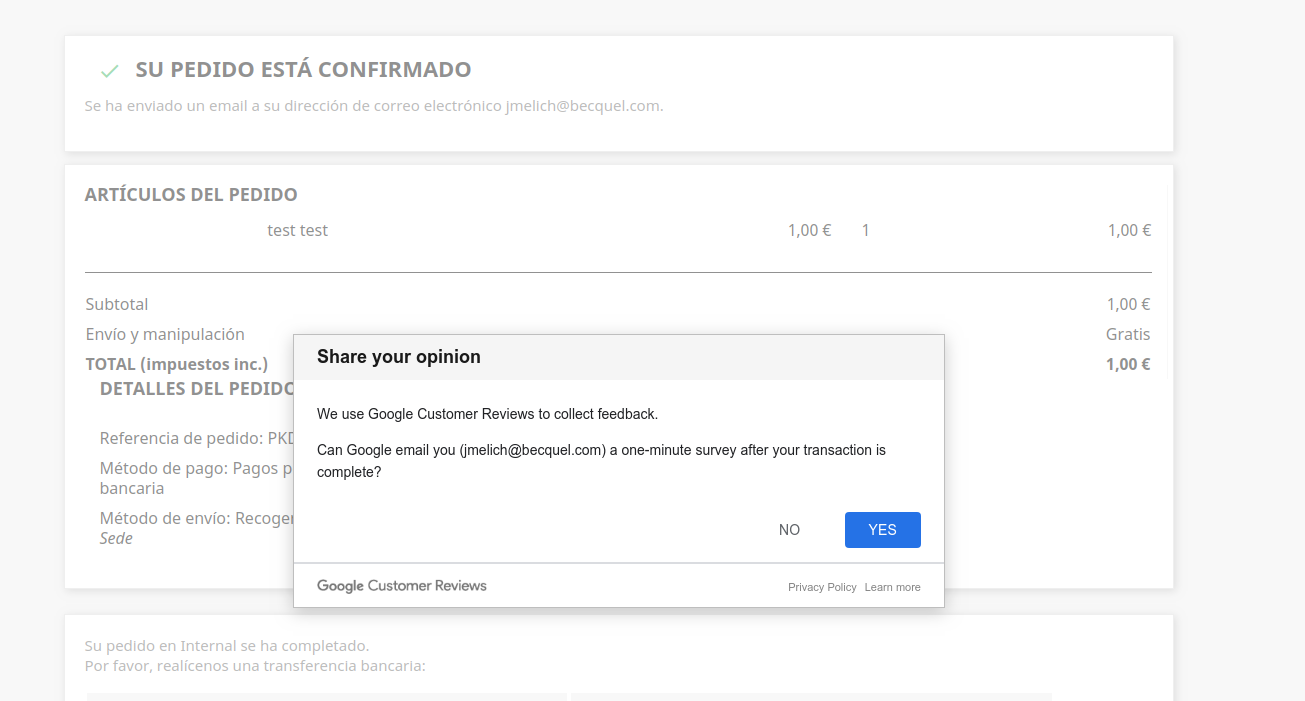This screenshot has width=1305, height=701.
Task: Click the "test test" product name
Action: click(298, 231)
